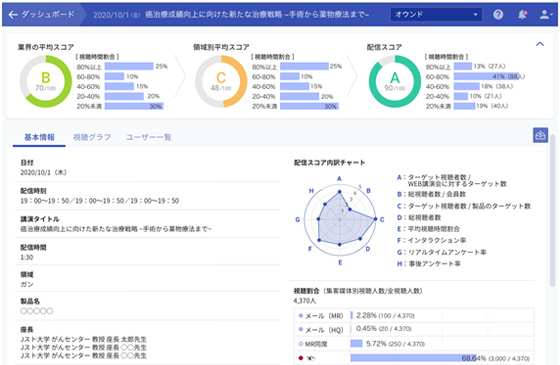Switch to the 基本情報 tab
Viewport: 560px width, 365px height.
(39, 137)
